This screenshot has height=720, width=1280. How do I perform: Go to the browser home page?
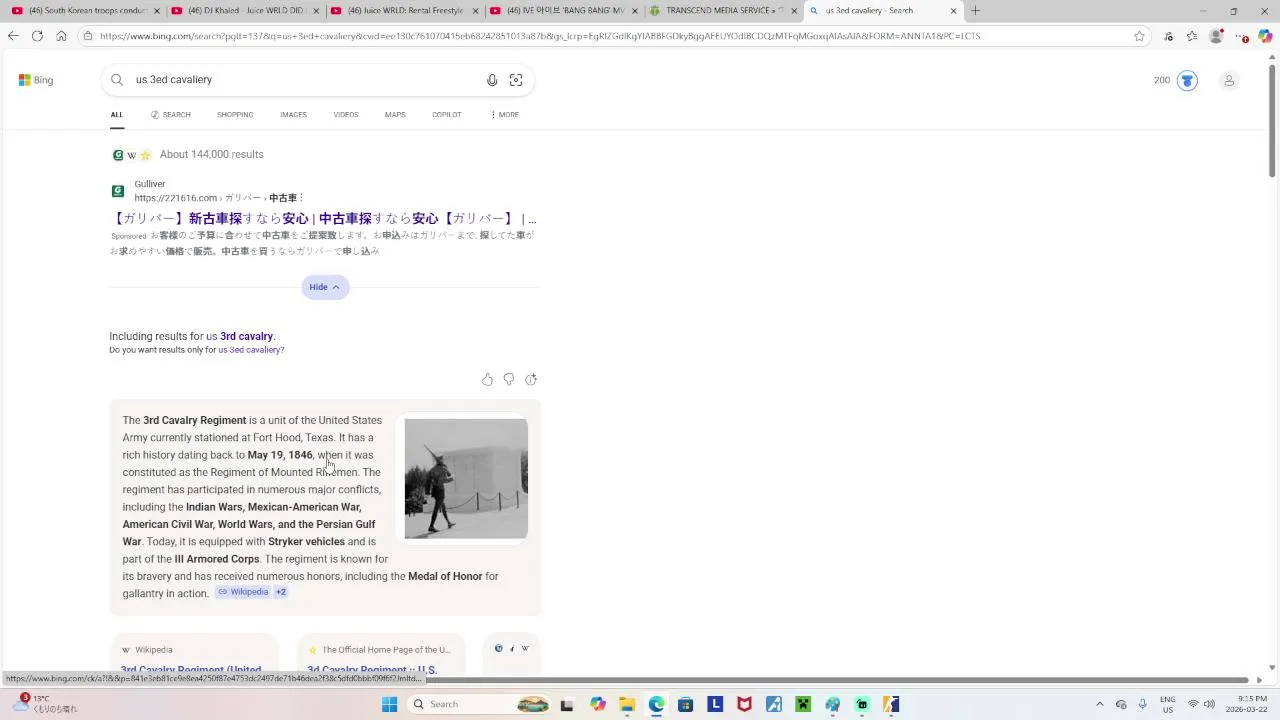[61, 36]
